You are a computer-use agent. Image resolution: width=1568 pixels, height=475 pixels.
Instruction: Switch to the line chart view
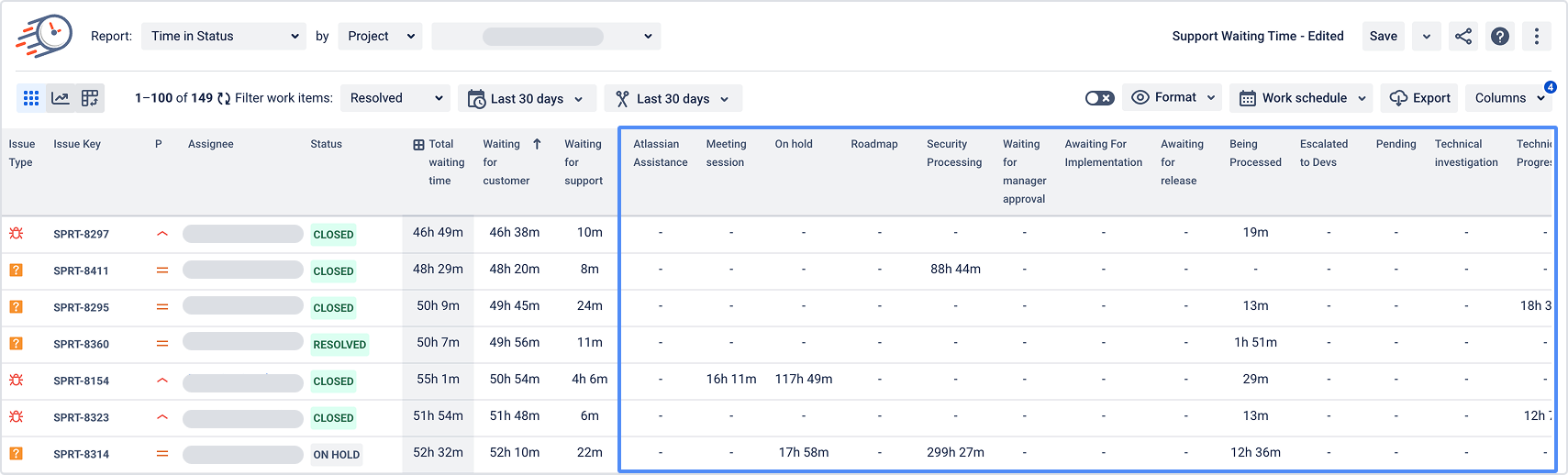click(61, 98)
